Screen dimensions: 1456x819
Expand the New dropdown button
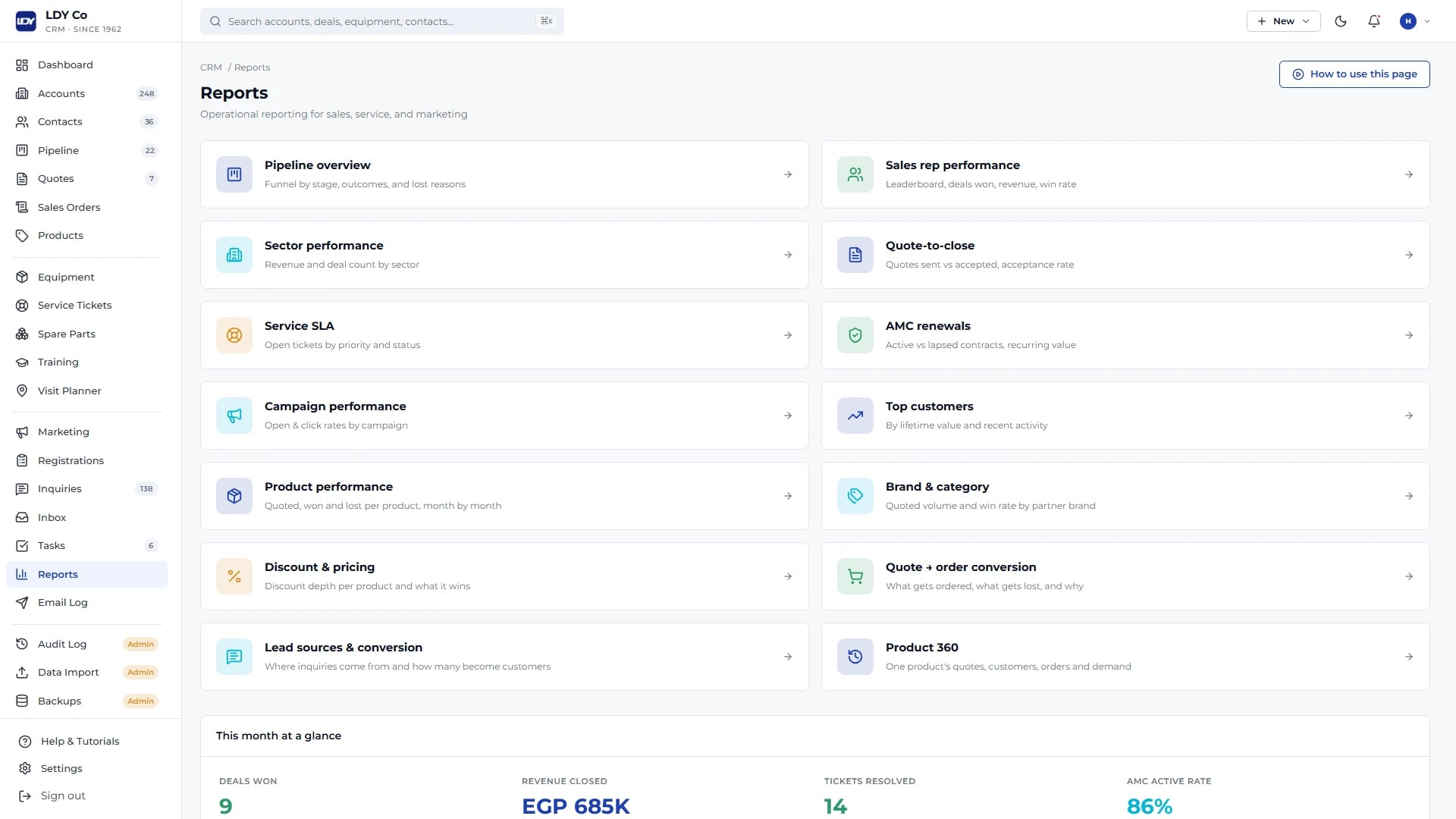1283,21
